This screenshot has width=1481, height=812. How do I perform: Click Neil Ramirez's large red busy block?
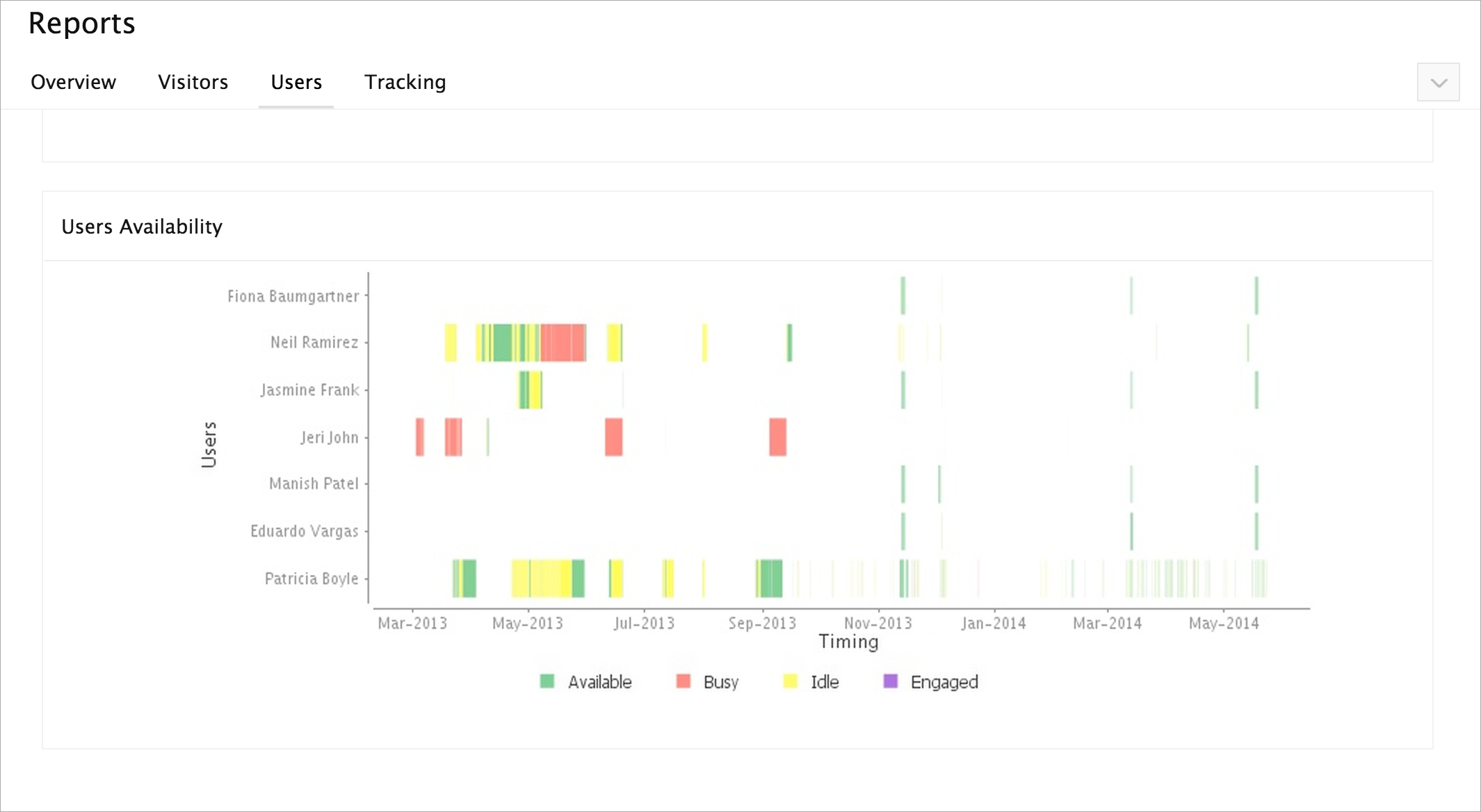point(563,343)
